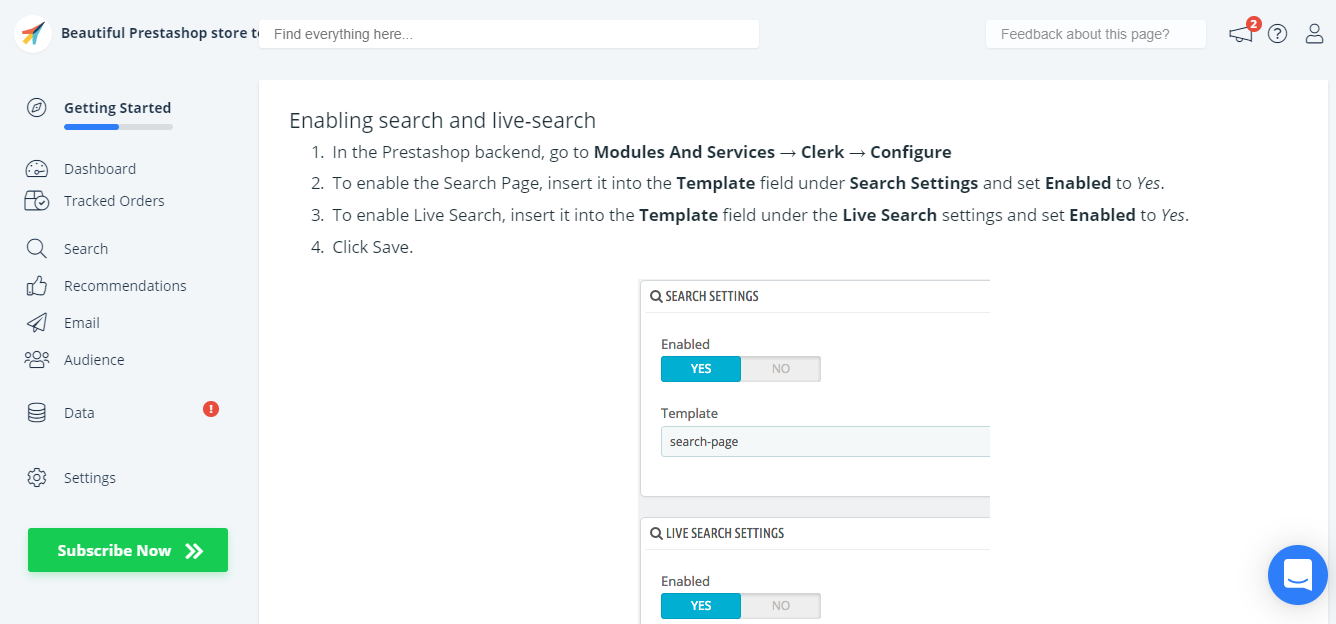Go to the Email section
Screen dimensions: 1336x624
pos(82,323)
